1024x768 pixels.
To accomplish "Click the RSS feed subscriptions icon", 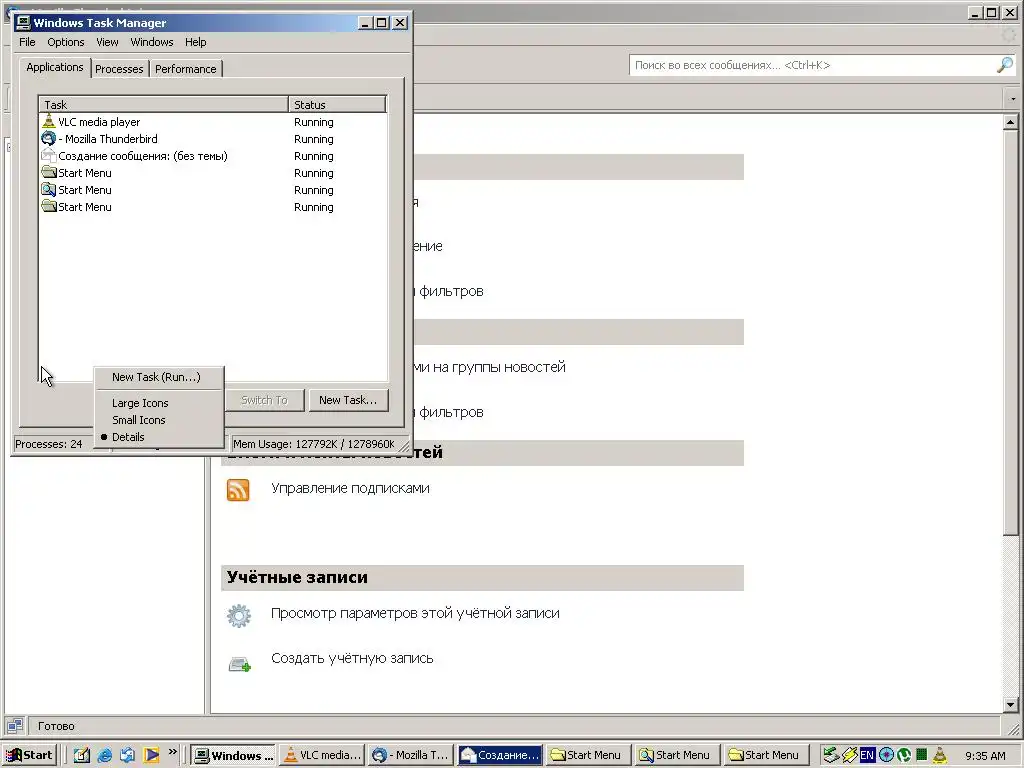I will 238,489.
